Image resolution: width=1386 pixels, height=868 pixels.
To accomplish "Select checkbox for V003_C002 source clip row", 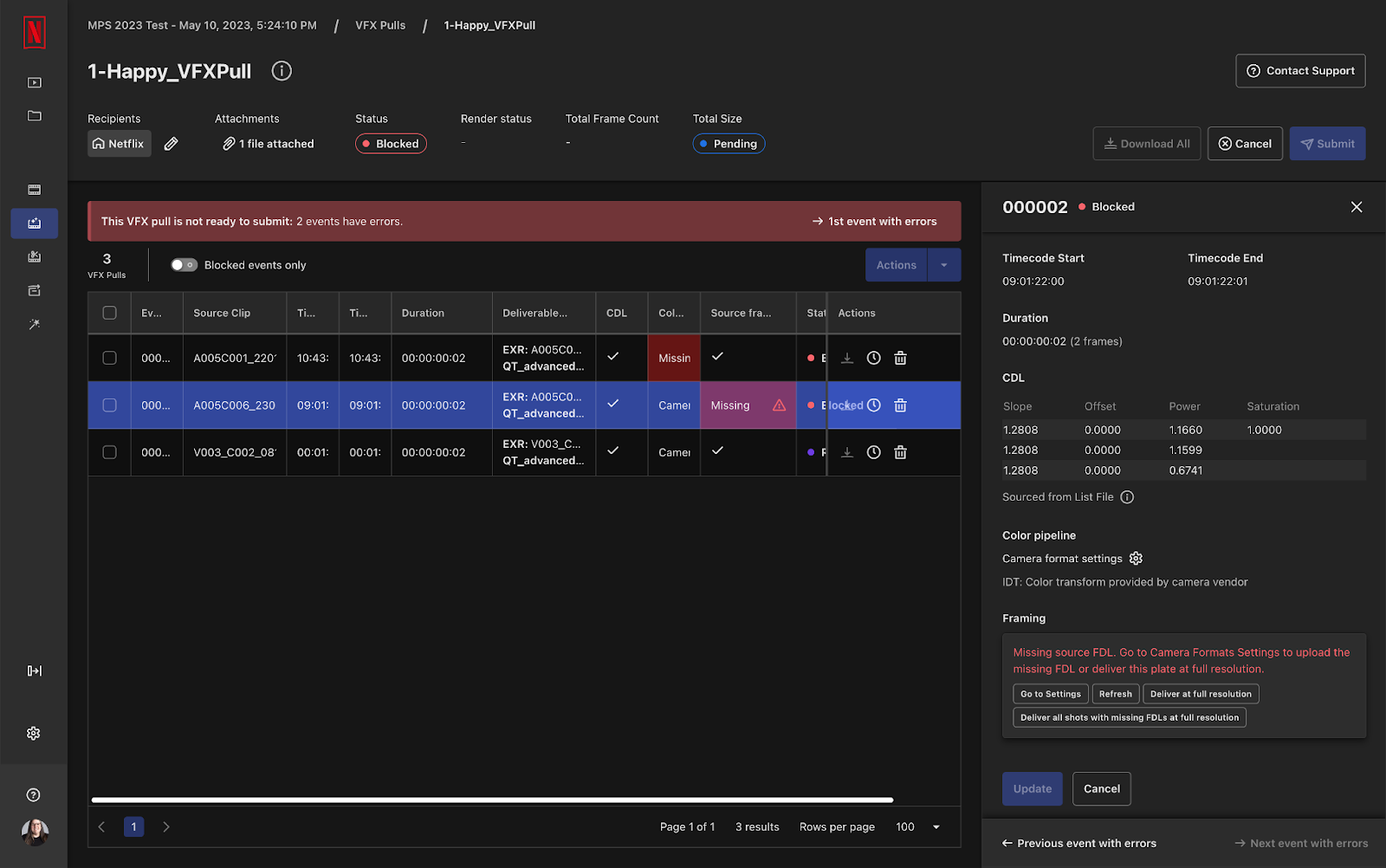I will [x=110, y=452].
